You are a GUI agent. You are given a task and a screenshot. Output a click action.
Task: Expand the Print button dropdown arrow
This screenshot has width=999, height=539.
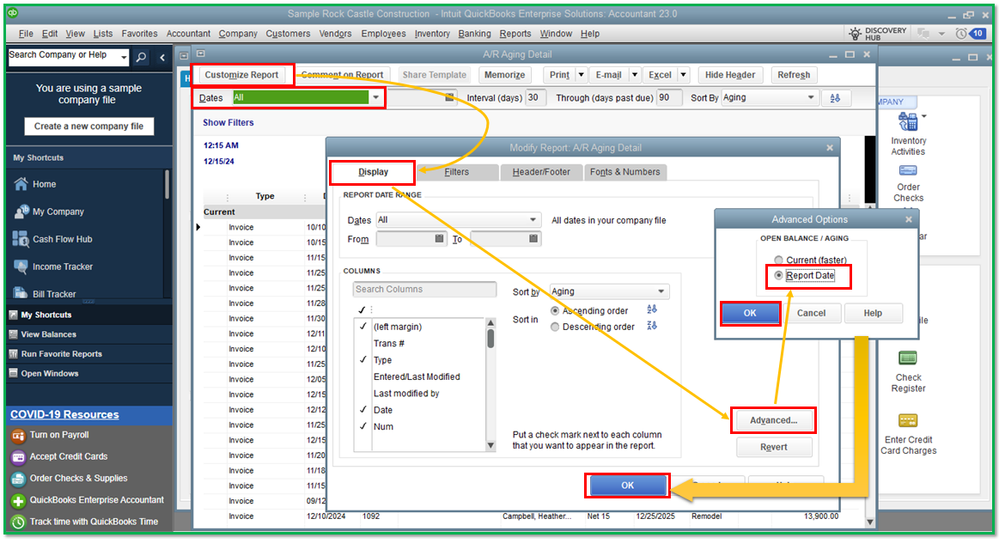click(581, 75)
